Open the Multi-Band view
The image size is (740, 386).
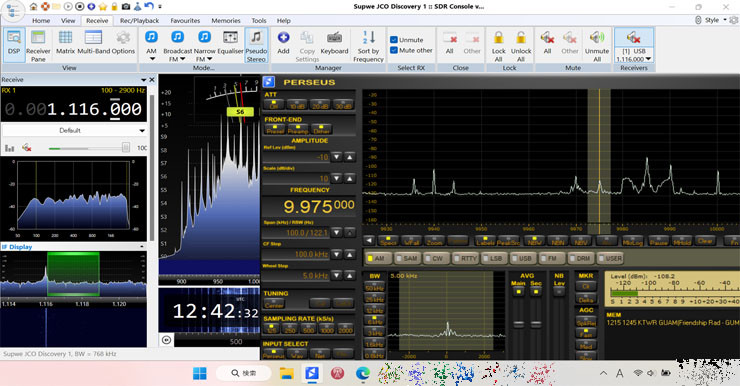[93, 42]
